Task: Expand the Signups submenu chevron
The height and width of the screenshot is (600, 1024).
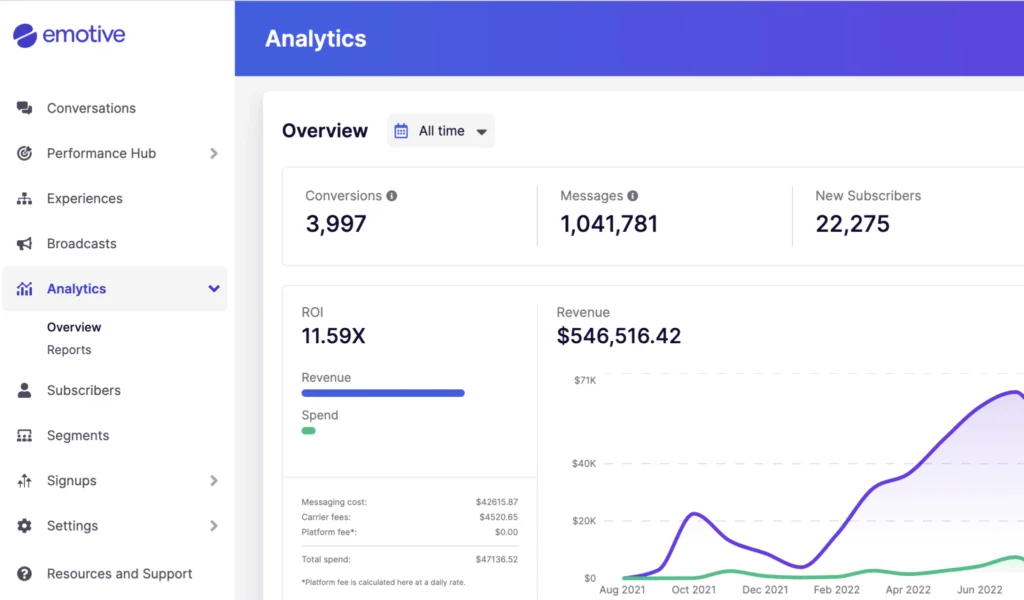Action: tap(214, 481)
